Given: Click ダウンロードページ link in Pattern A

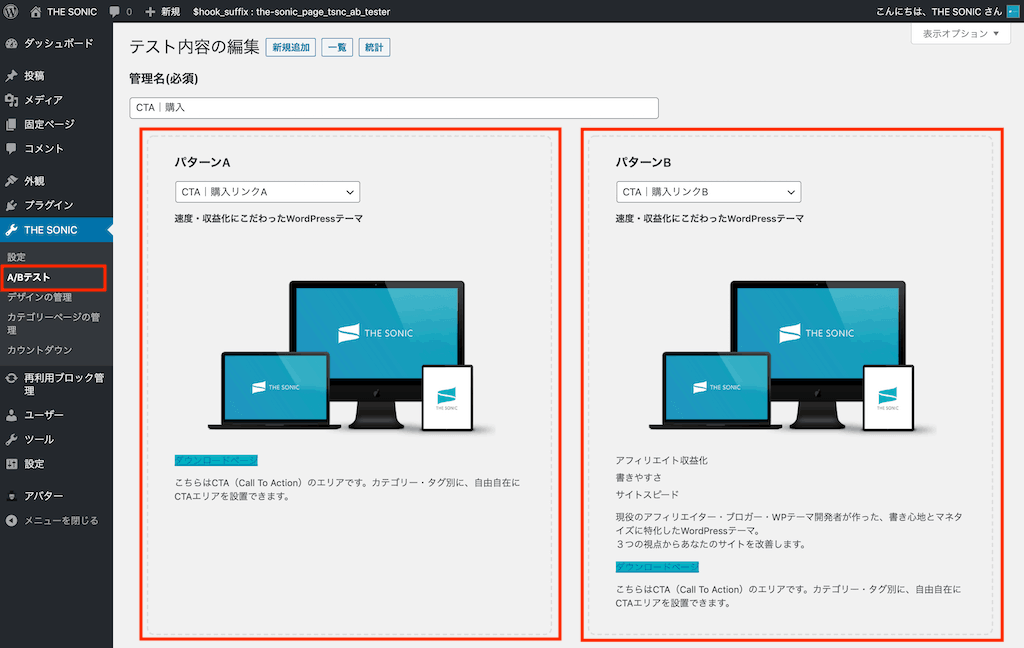Looking at the screenshot, I should coord(216,461).
